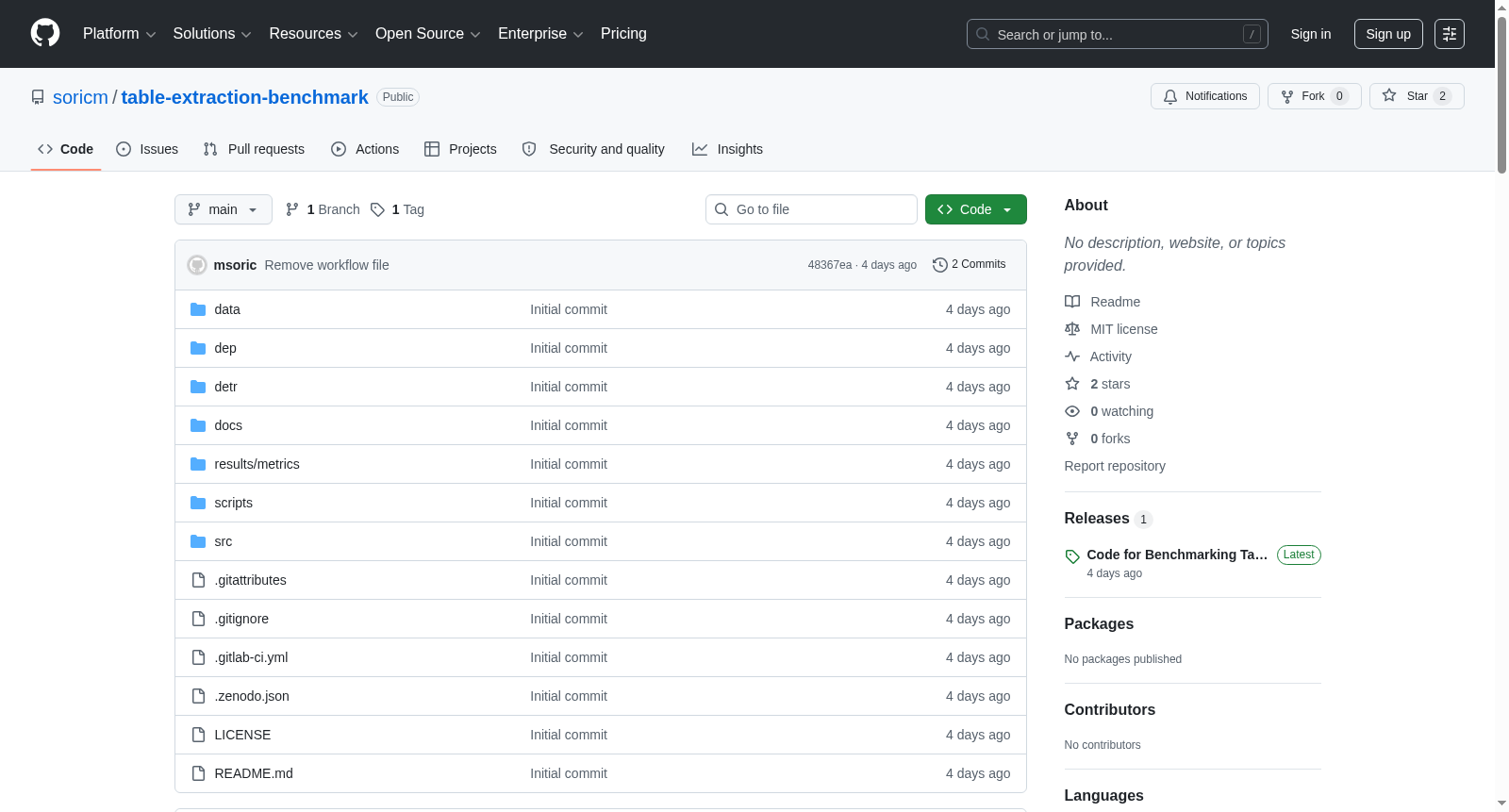Click the scripts folder icon
This screenshot has height=812, width=1509.
(x=198, y=503)
